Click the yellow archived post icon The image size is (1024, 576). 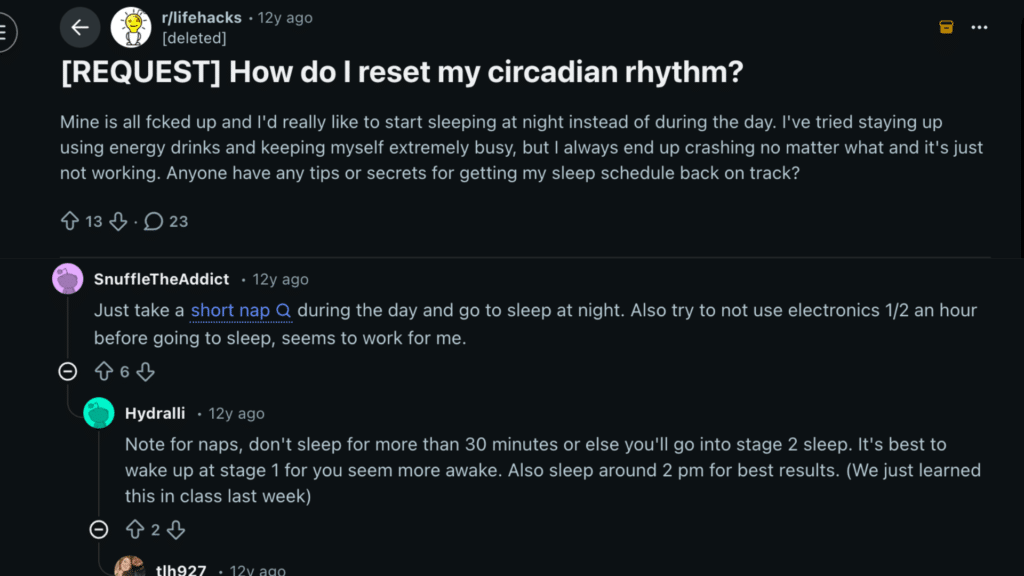946,27
